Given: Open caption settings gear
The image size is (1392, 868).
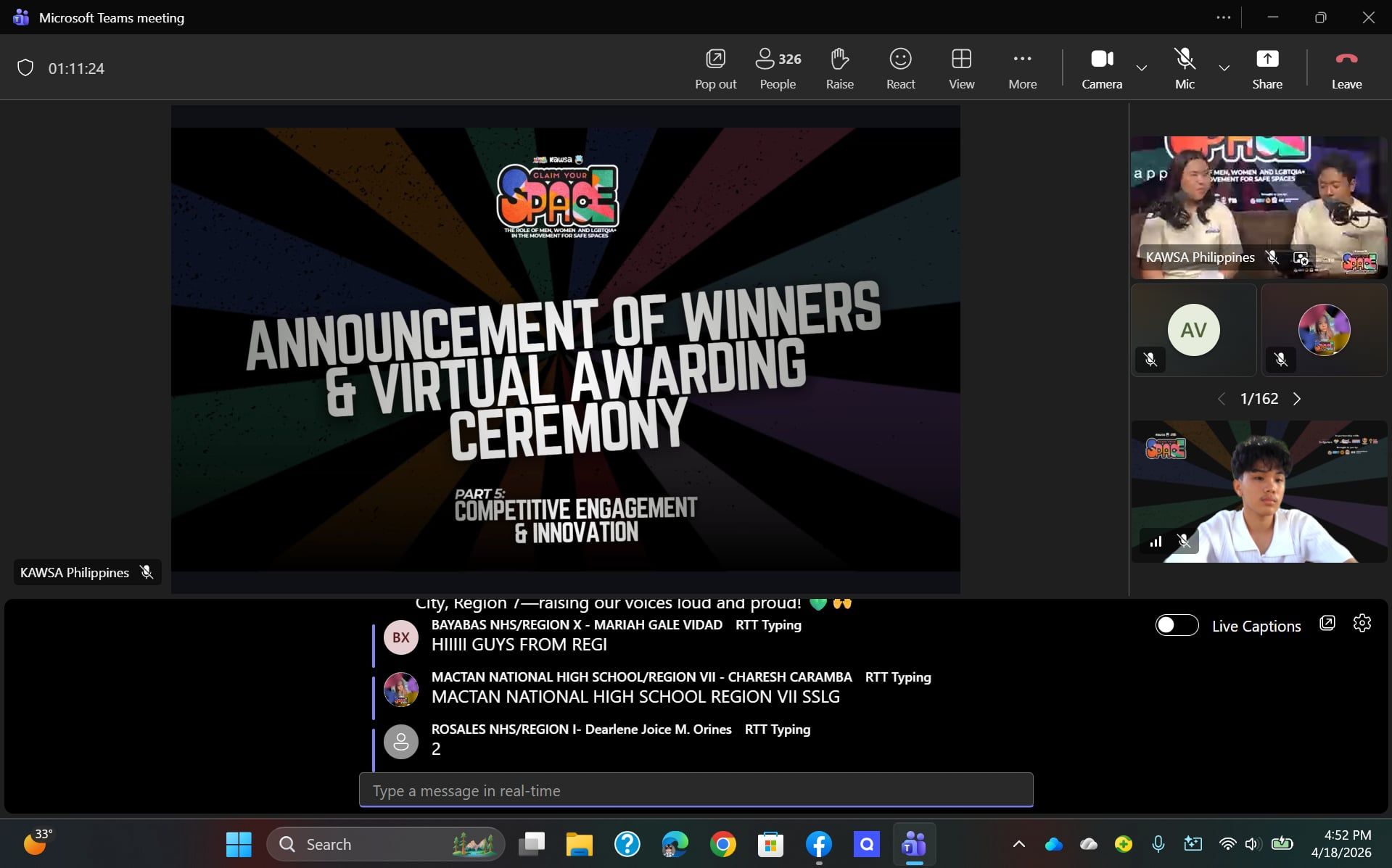Looking at the screenshot, I should [1362, 623].
